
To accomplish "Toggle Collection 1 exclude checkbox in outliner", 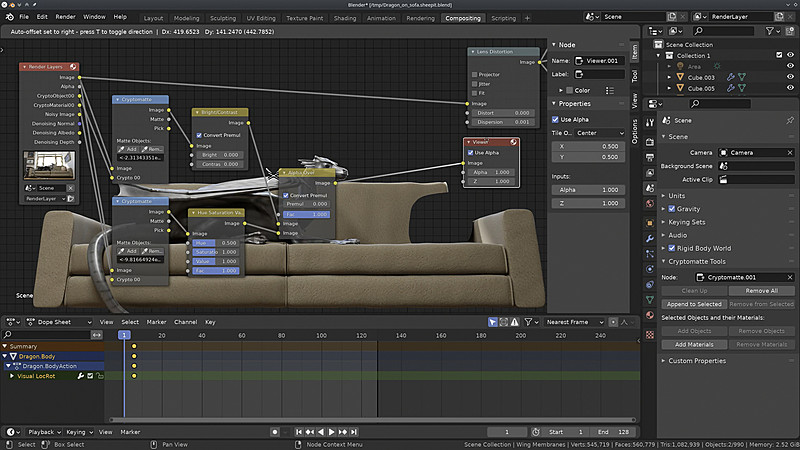I will tap(779, 55).
